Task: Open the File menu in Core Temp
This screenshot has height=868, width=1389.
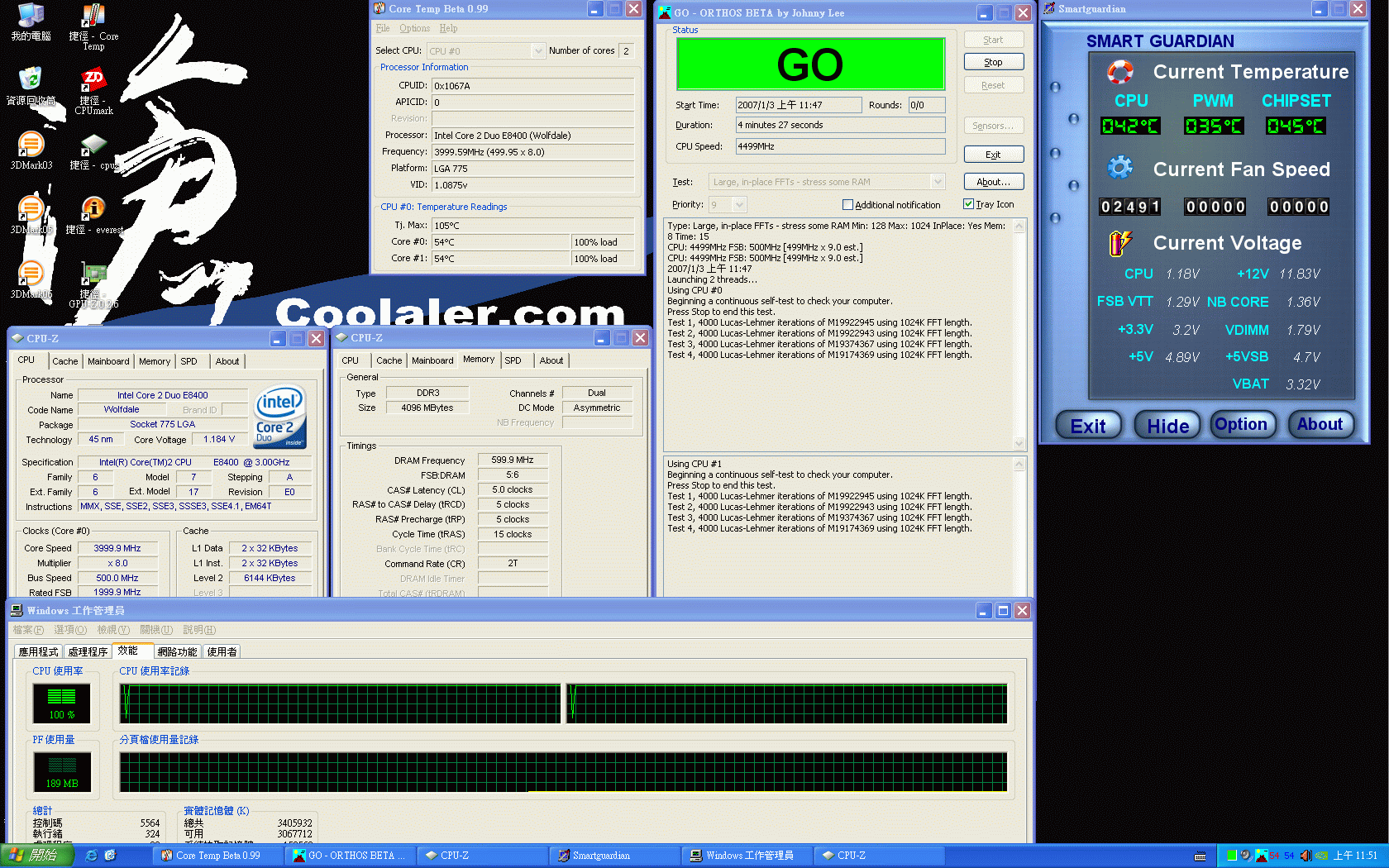Action: 383,28
